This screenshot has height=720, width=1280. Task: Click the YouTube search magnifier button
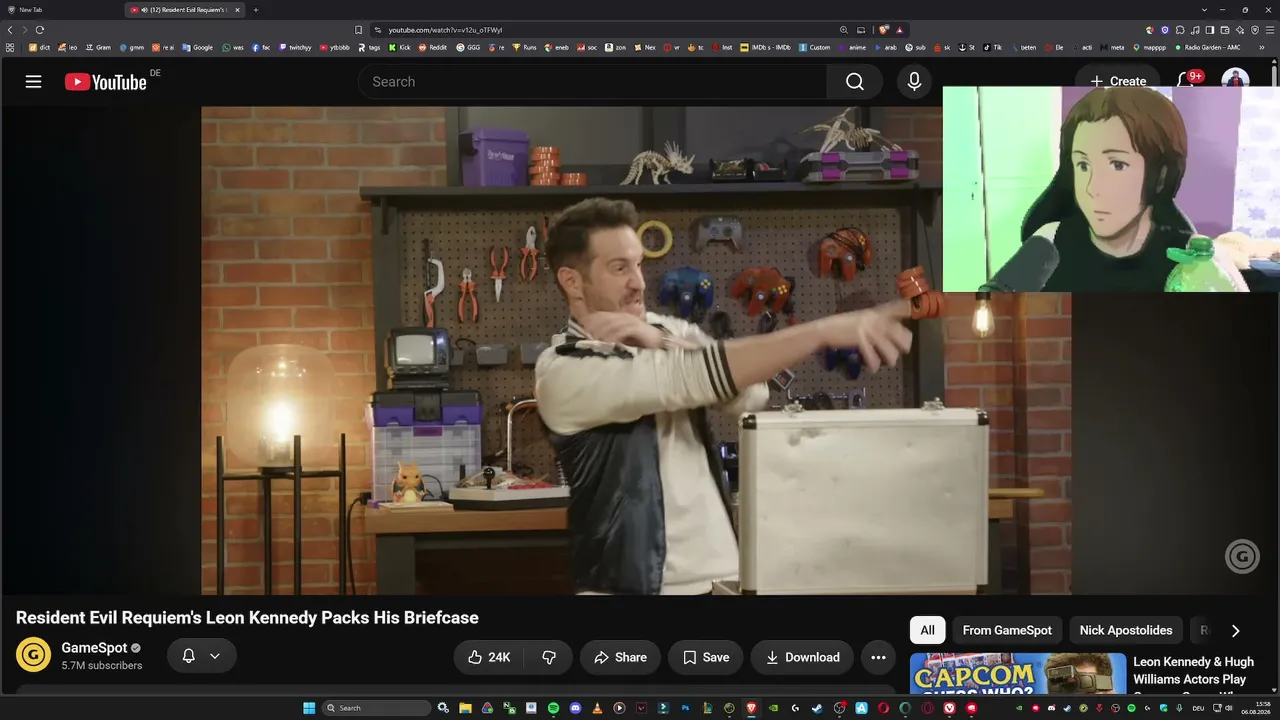[855, 82]
